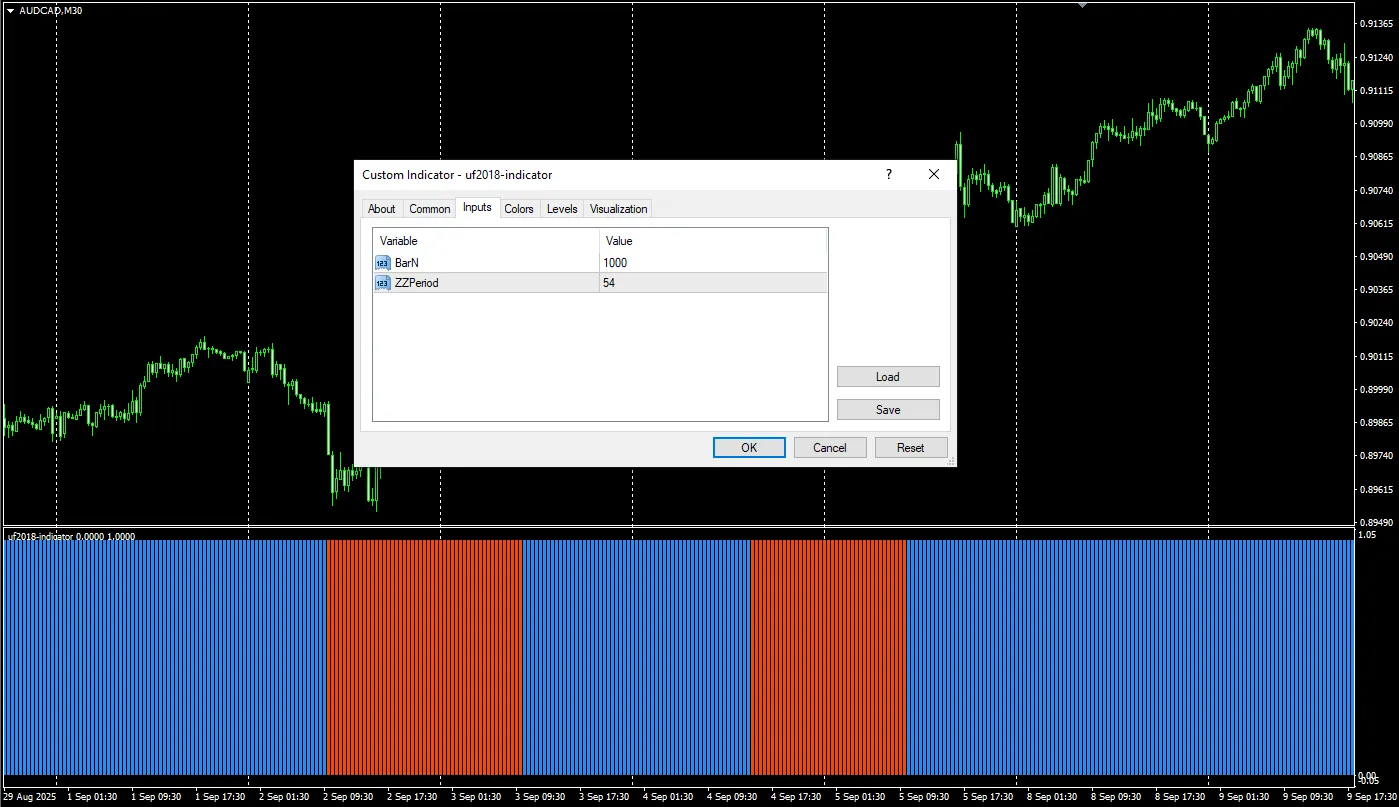Viewport: 1399px width, 807px height.
Task: Show the Visualization tab
Action: point(618,209)
